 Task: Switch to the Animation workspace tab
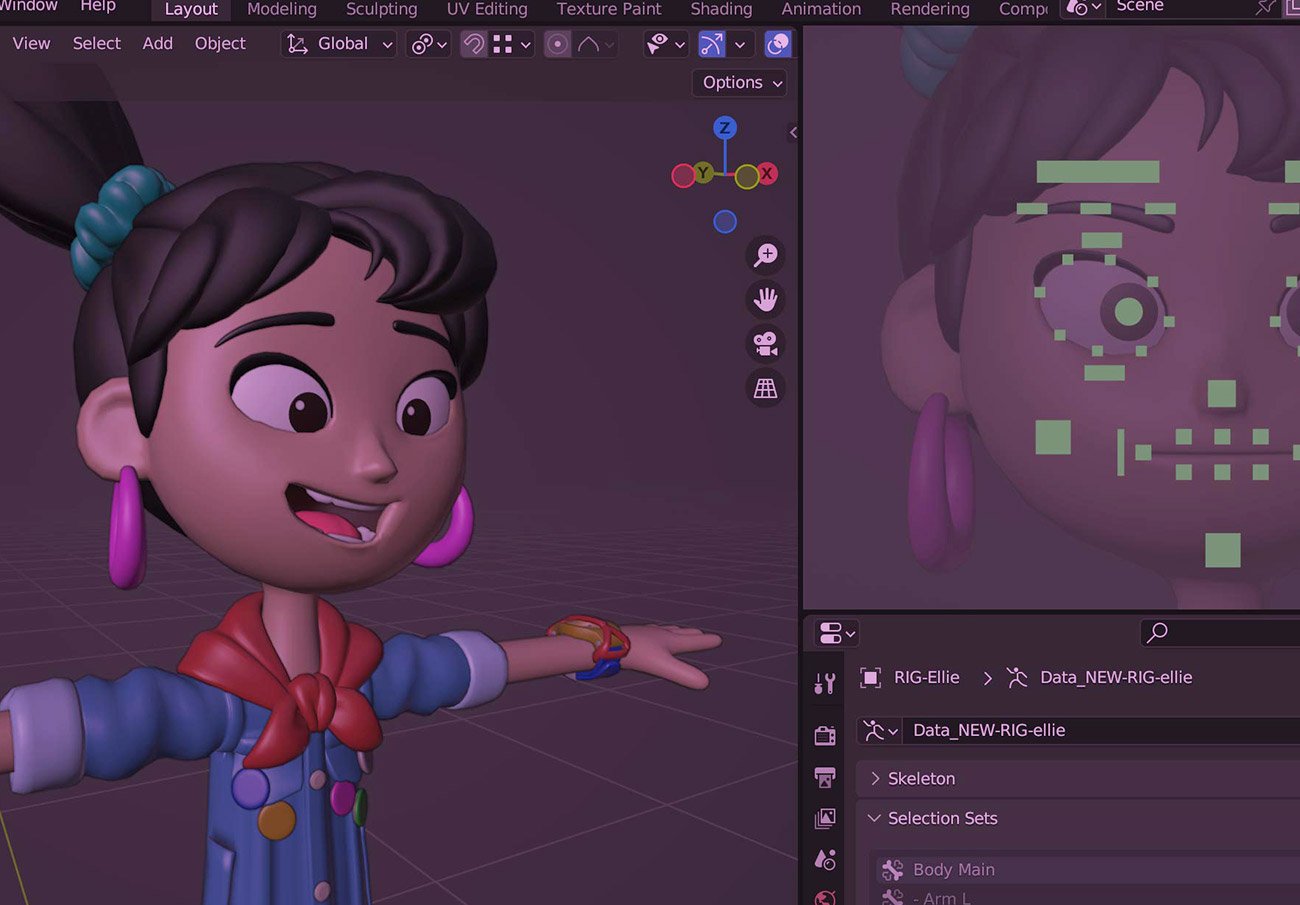[821, 9]
